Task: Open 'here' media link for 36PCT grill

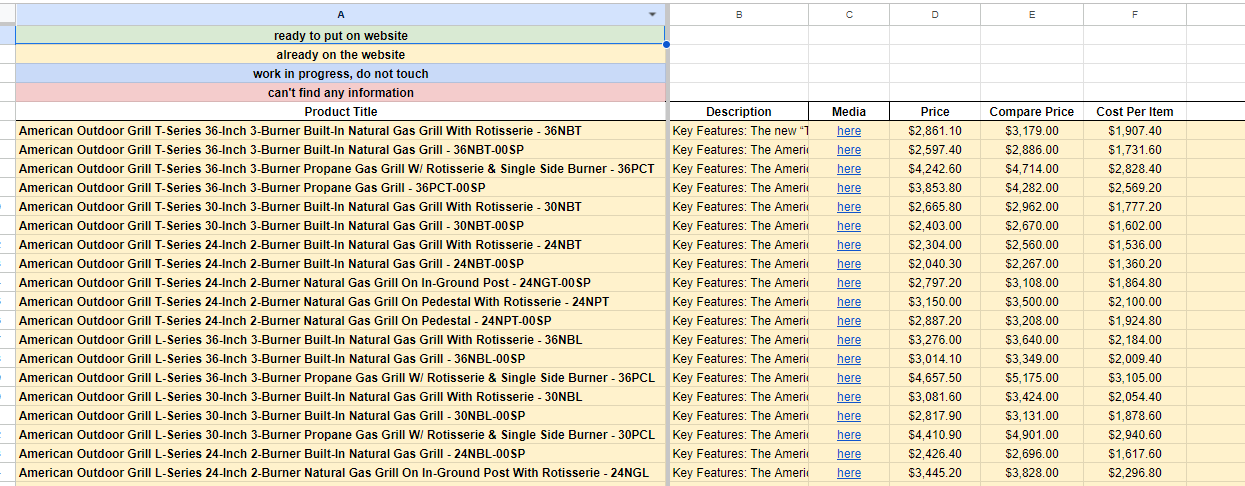Action: point(849,169)
